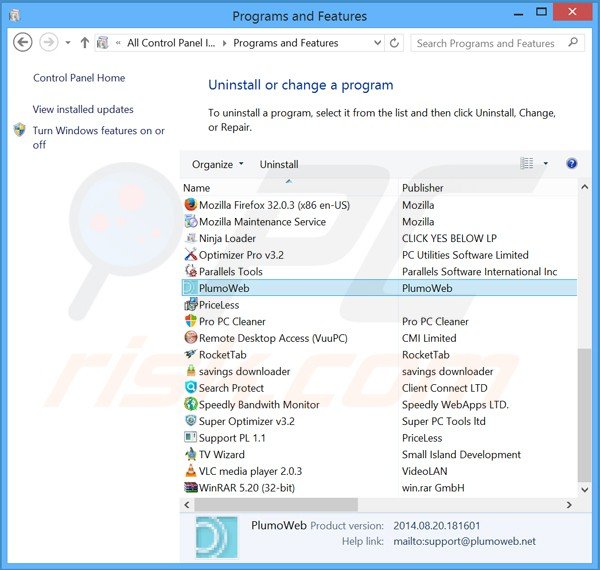The width and height of the screenshot is (600, 570).
Task: Click the savings downloader icon
Action: 191,371
